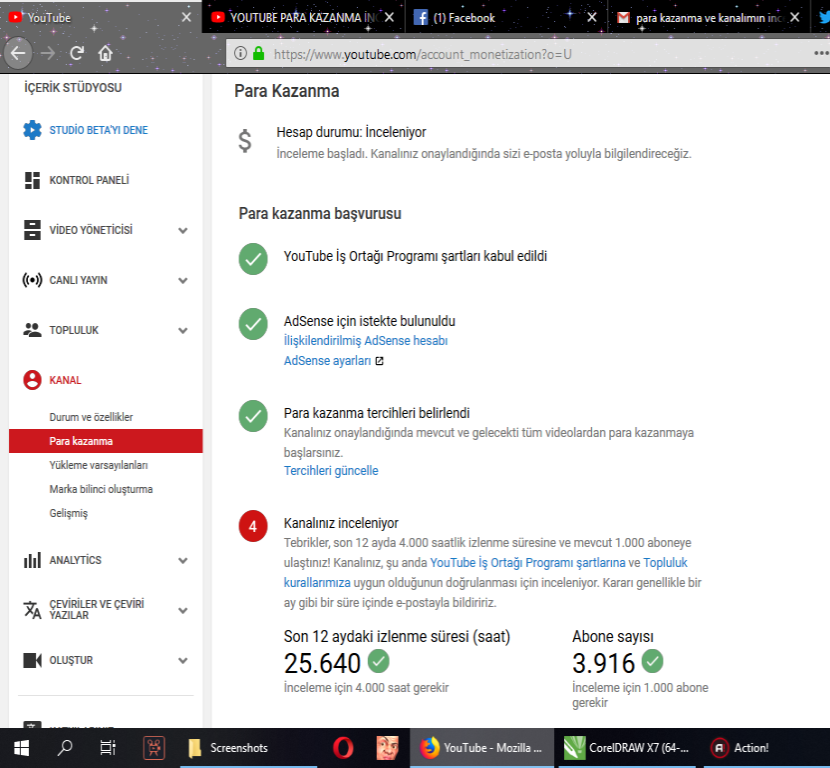Viewport: 830px width, 768px height.
Task: Expand the Çeviriler ve Çeviri Yazılar chevron
Action: pyautogui.click(x=183, y=610)
